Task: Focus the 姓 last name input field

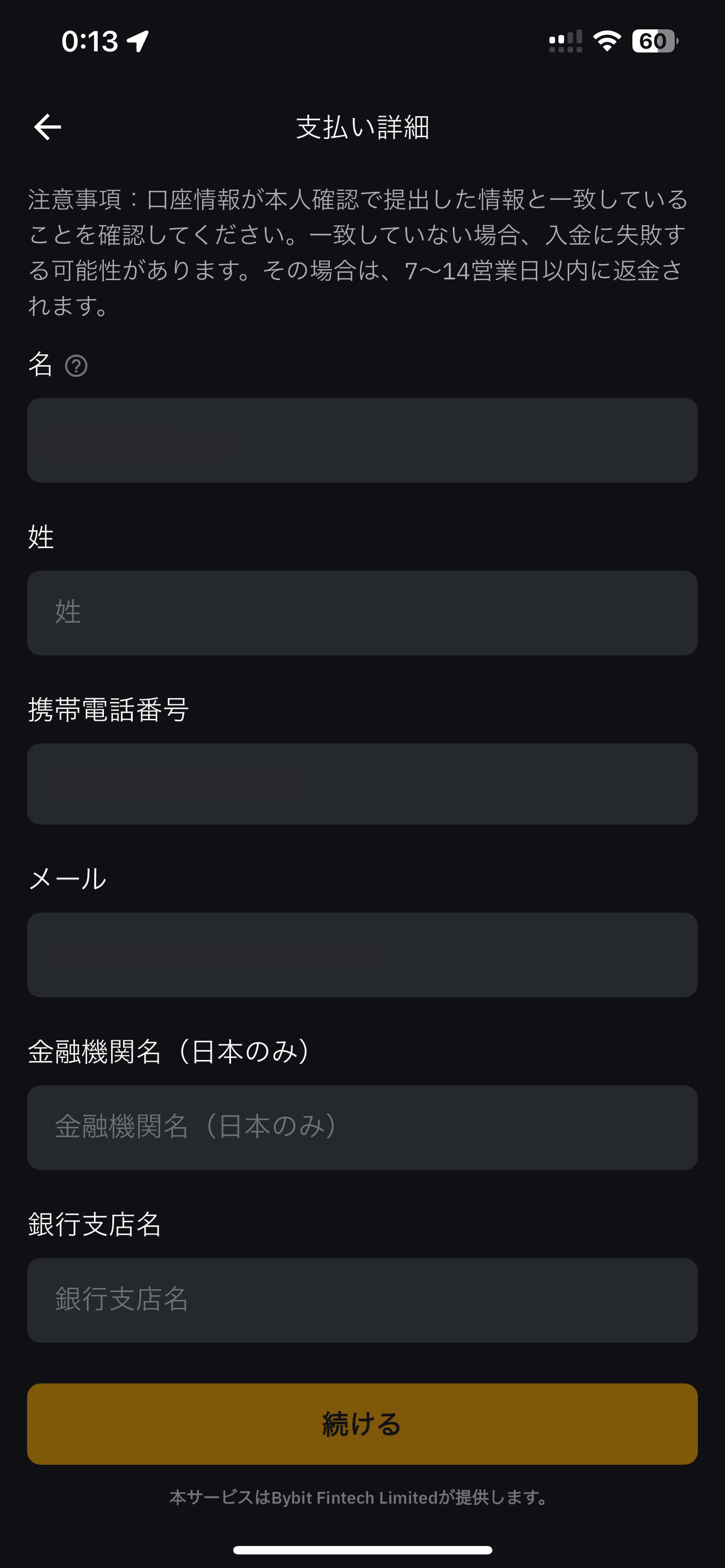Action: tap(362, 613)
